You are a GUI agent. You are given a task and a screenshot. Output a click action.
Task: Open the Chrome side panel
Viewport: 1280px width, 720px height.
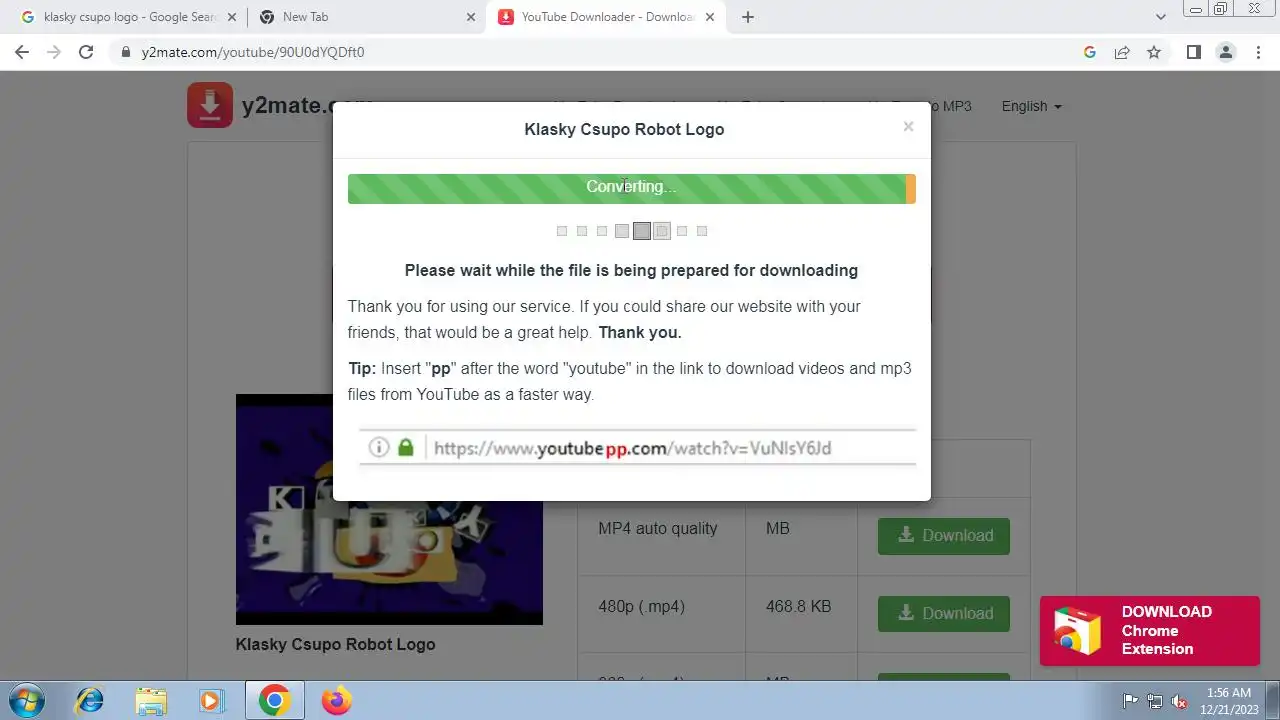pyautogui.click(x=1194, y=52)
